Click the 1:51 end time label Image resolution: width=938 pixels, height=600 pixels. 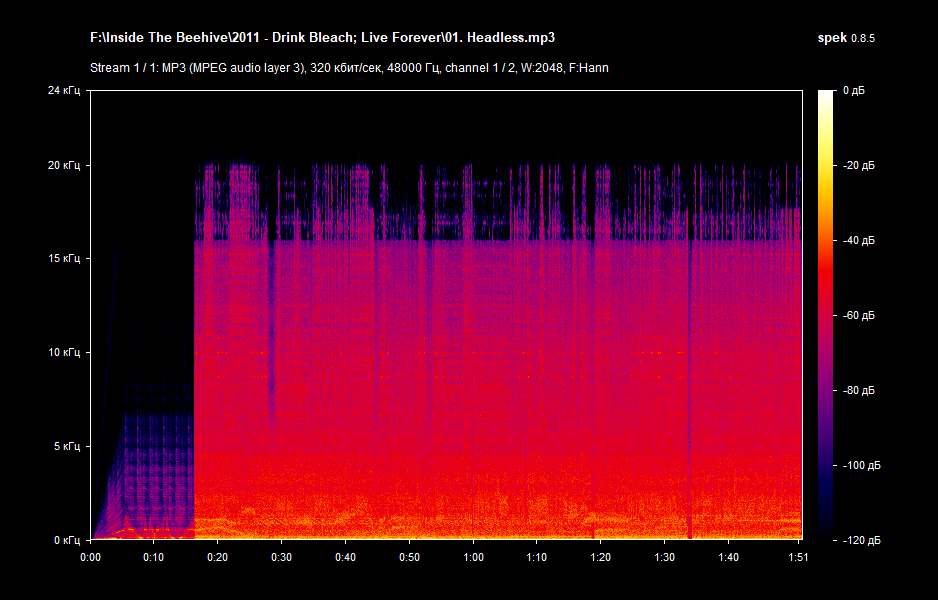pyautogui.click(x=797, y=557)
